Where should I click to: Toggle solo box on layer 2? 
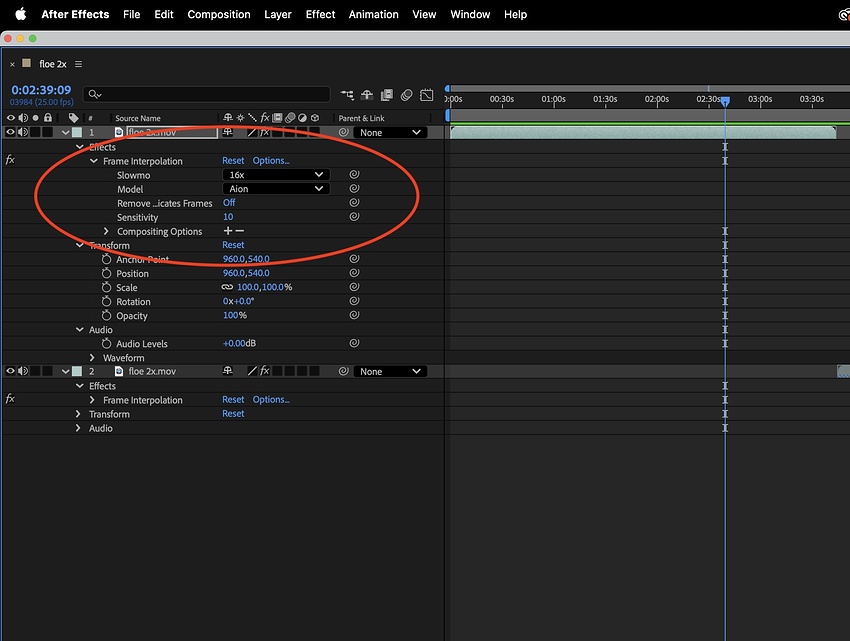pos(35,371)
